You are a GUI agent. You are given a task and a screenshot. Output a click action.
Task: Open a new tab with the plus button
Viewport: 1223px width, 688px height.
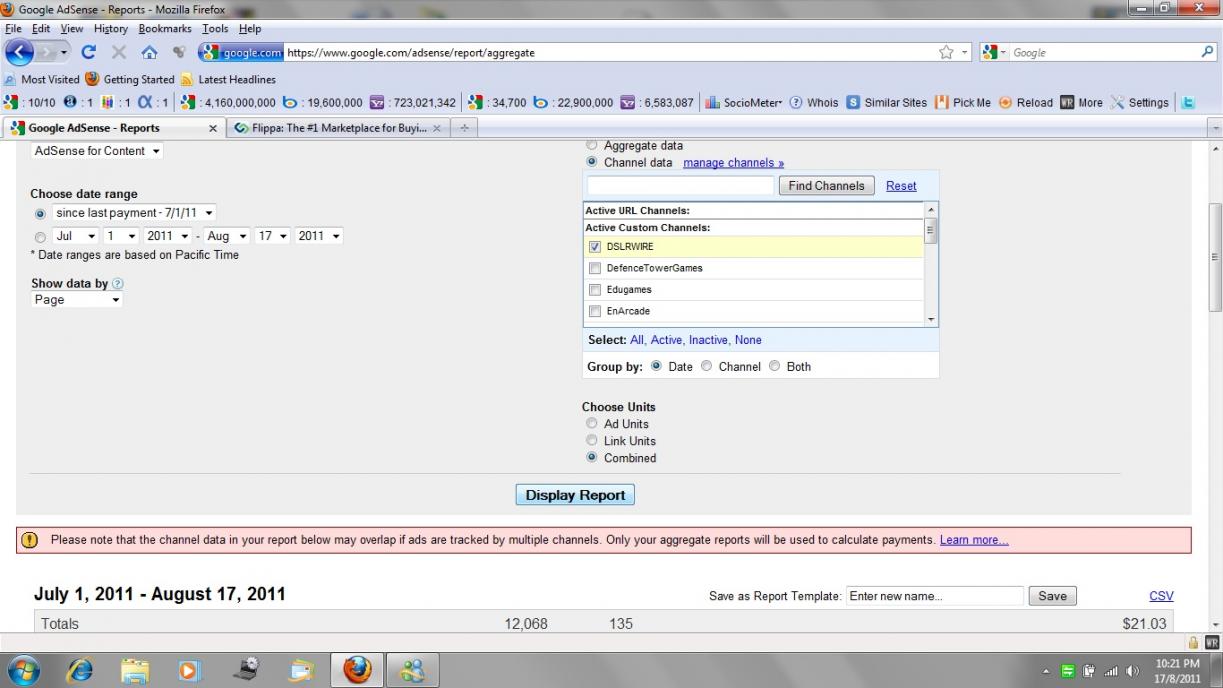point(465,129)
